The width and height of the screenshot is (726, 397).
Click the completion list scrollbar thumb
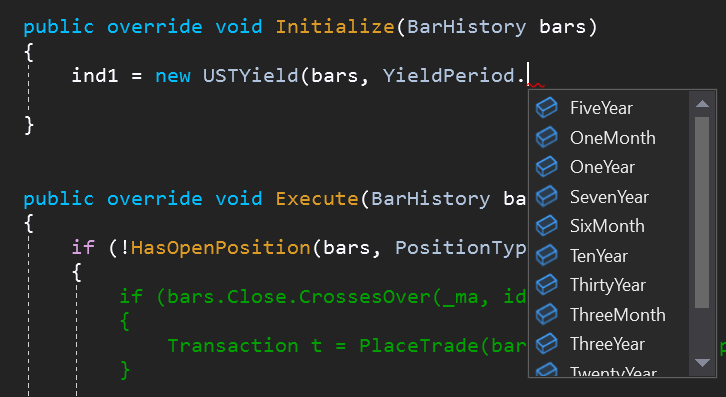702,212
